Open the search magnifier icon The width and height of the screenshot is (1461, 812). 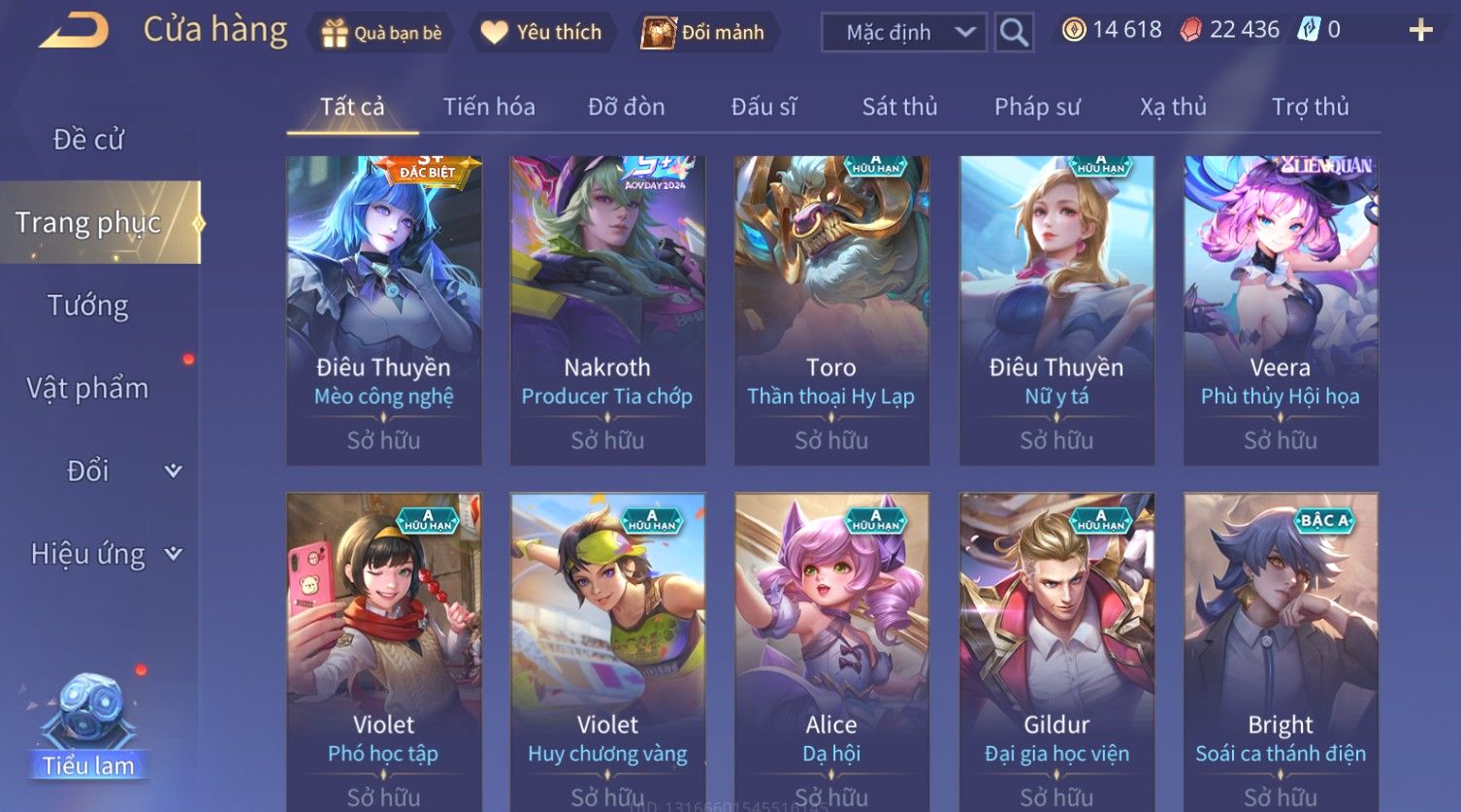tap(1014, 32)
